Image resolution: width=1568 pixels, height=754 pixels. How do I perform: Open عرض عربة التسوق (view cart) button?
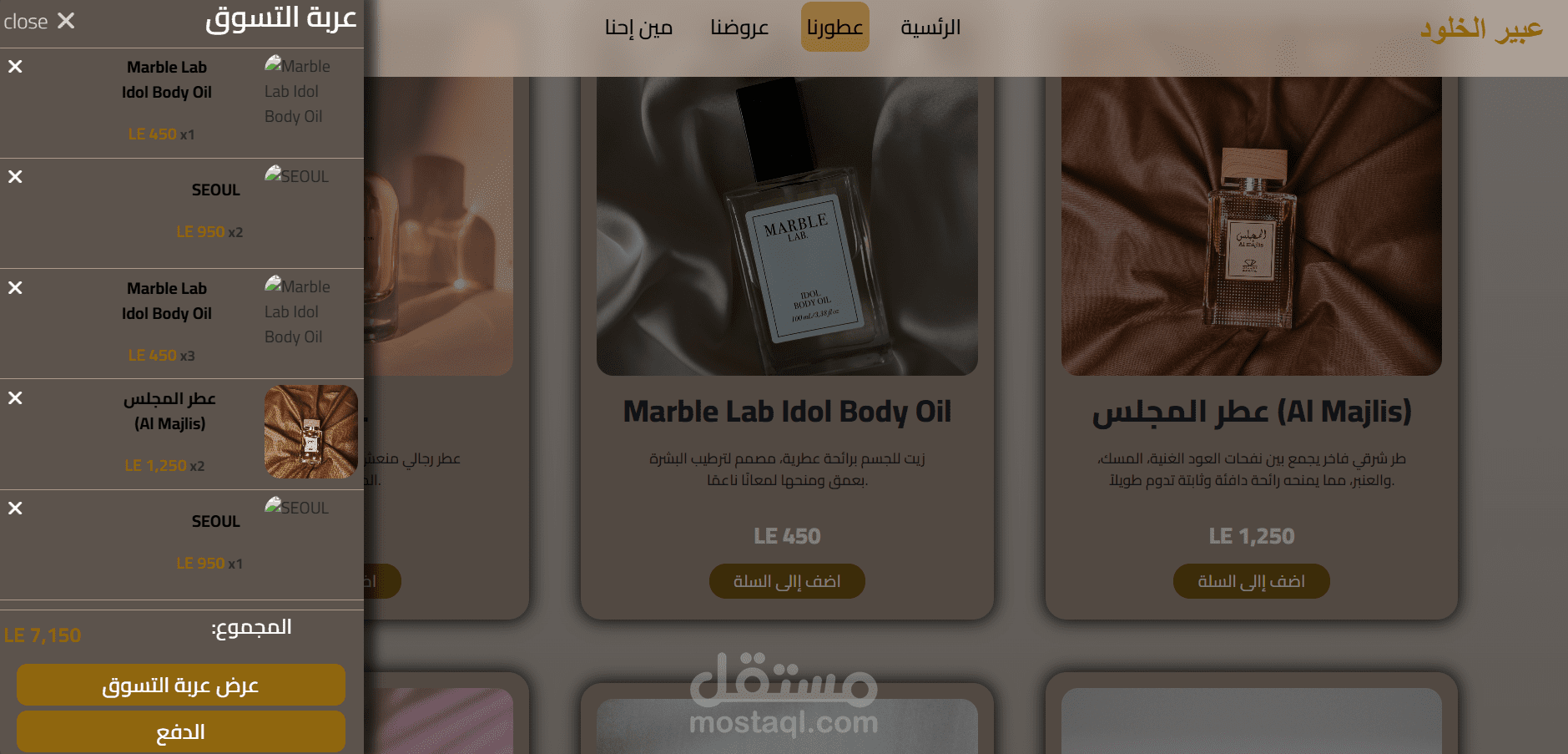click(x=181, y=685)
